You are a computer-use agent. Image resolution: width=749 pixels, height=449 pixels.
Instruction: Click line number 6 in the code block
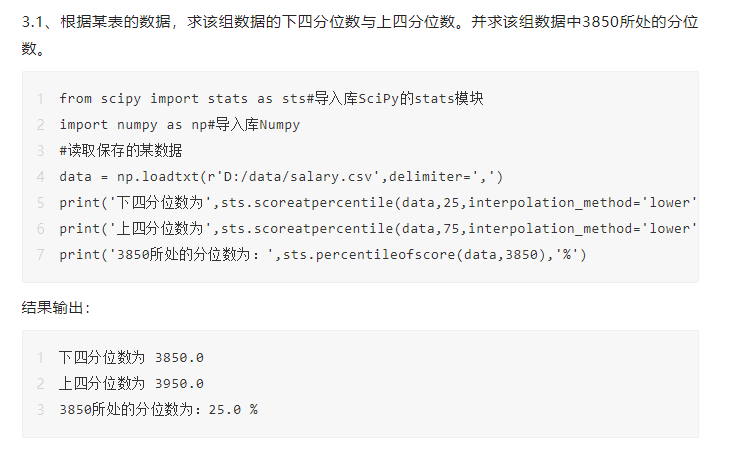pos(39,228)
